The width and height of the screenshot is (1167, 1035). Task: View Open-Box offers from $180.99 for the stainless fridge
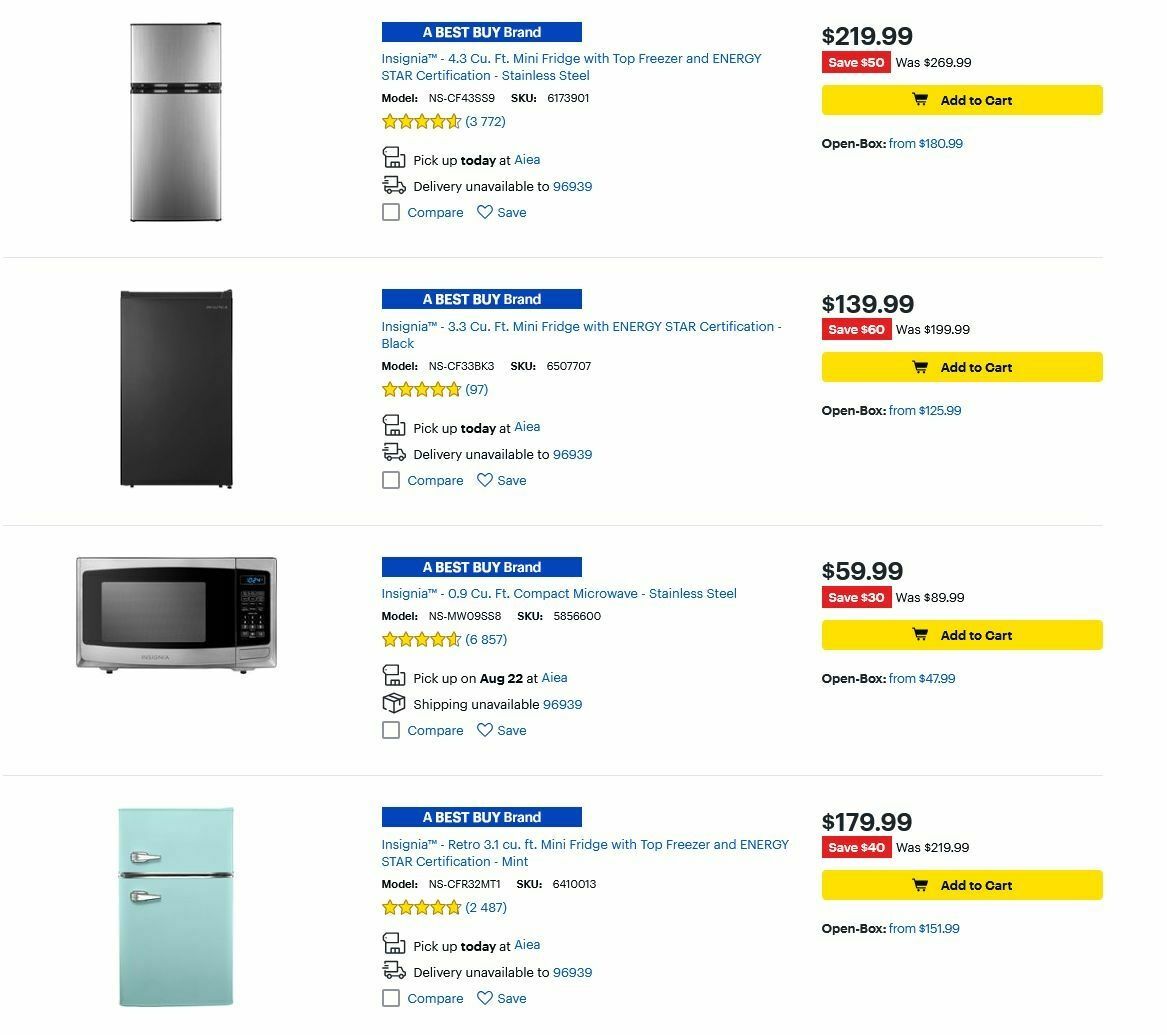(x=925, y=143)
